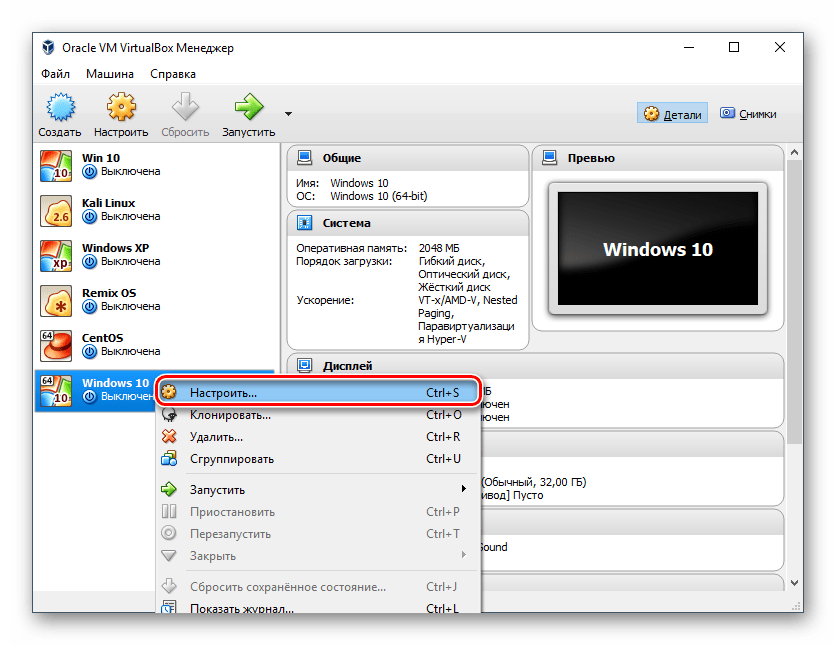Click the Сгруппировать context menu icon
Screen dimensions: 836x645
pyautogui.click(x=169, y=458)
